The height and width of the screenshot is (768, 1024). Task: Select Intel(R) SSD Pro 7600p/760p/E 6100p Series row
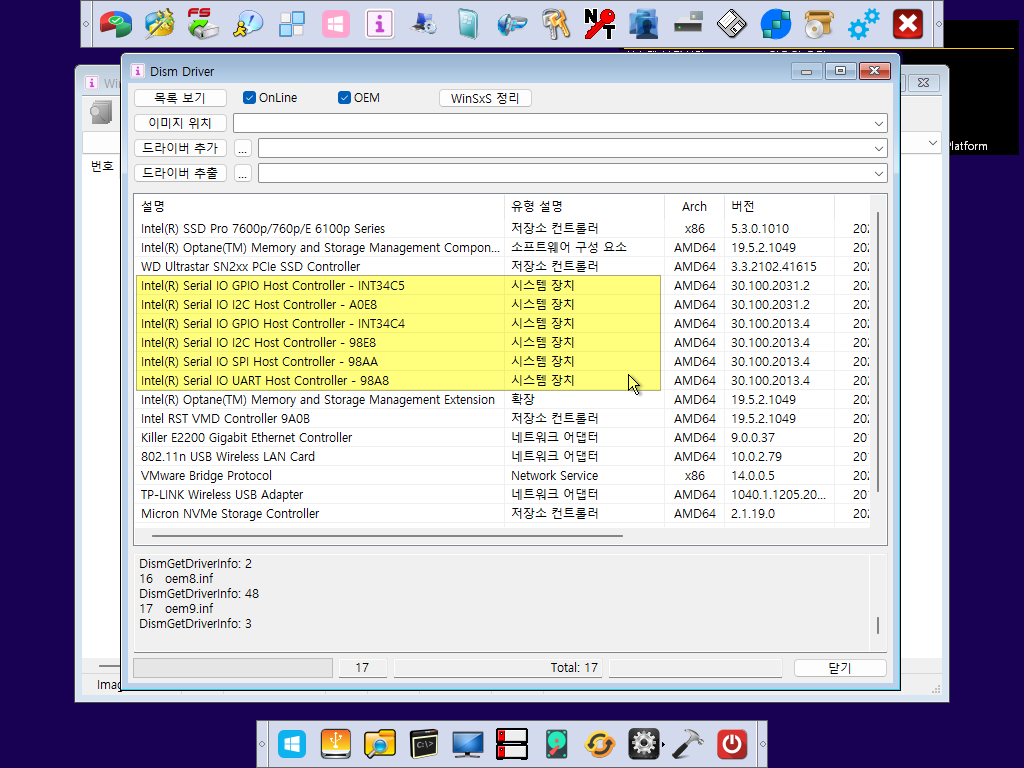pos(503,229)
